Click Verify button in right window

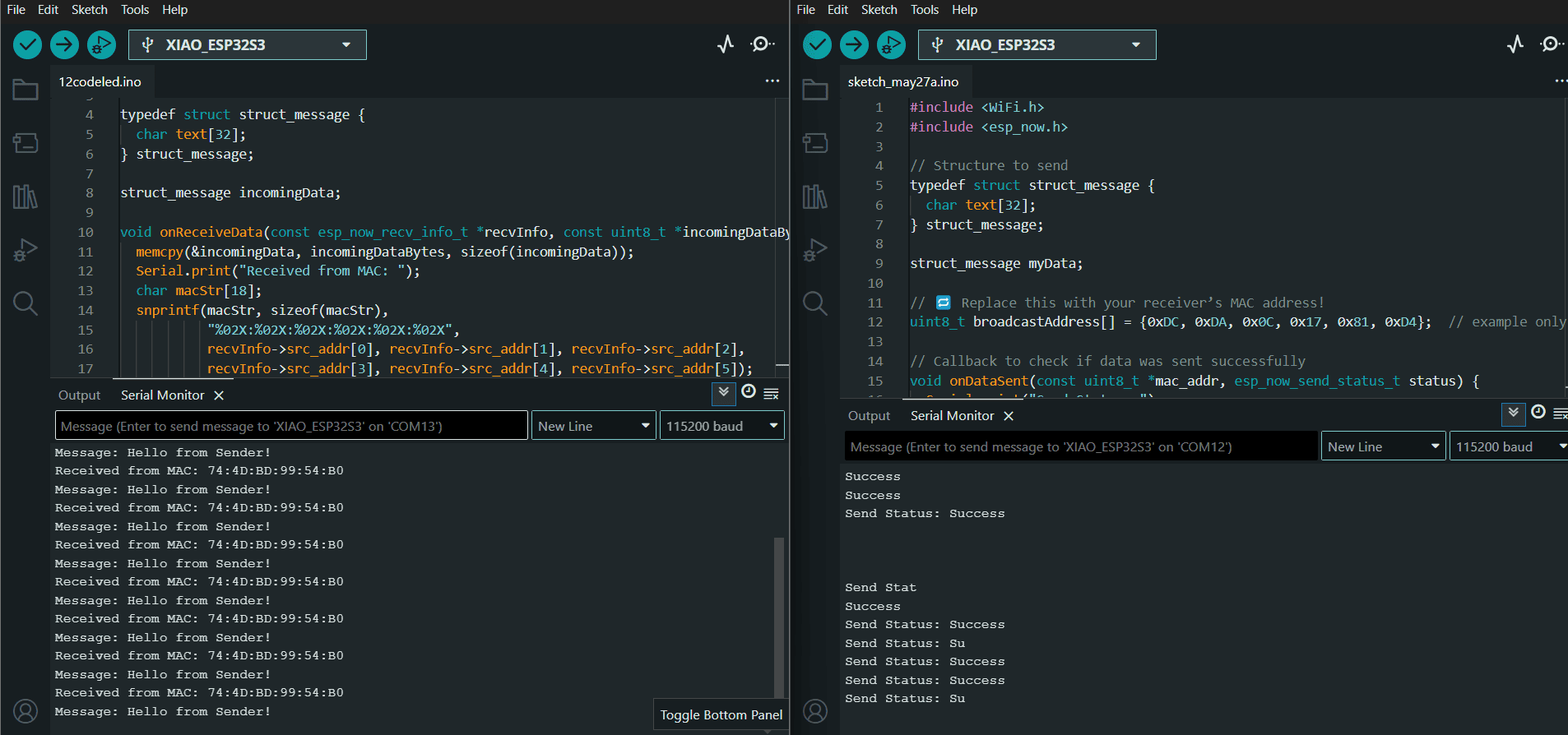coord(817,44)
